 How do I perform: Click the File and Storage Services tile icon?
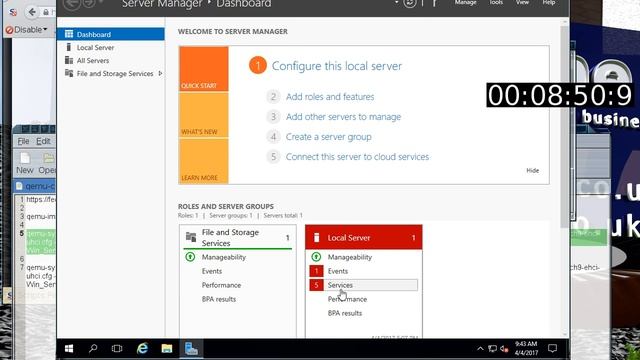[x=191, y=236]
